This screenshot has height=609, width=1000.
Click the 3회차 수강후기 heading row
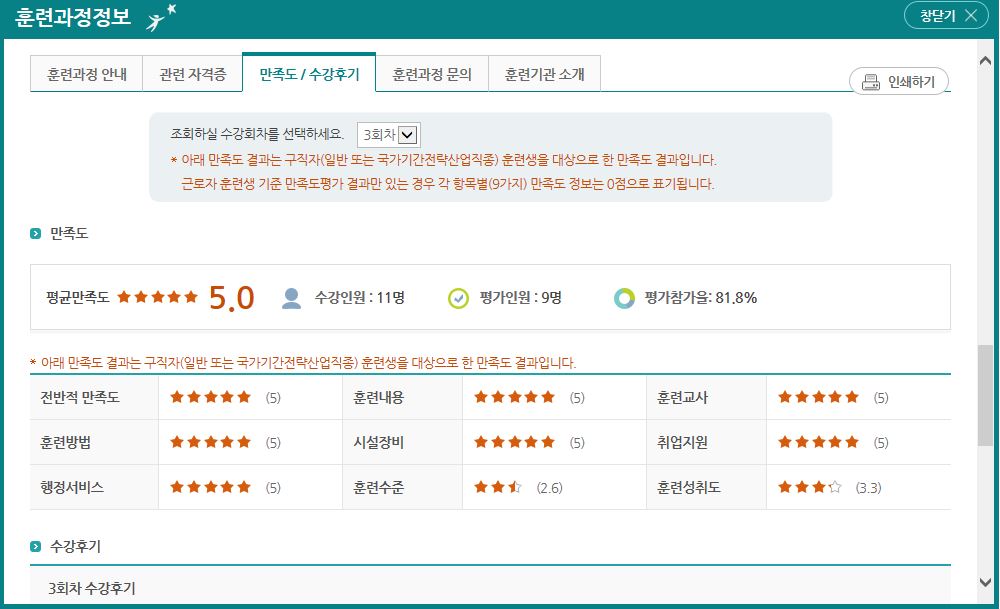490,588
